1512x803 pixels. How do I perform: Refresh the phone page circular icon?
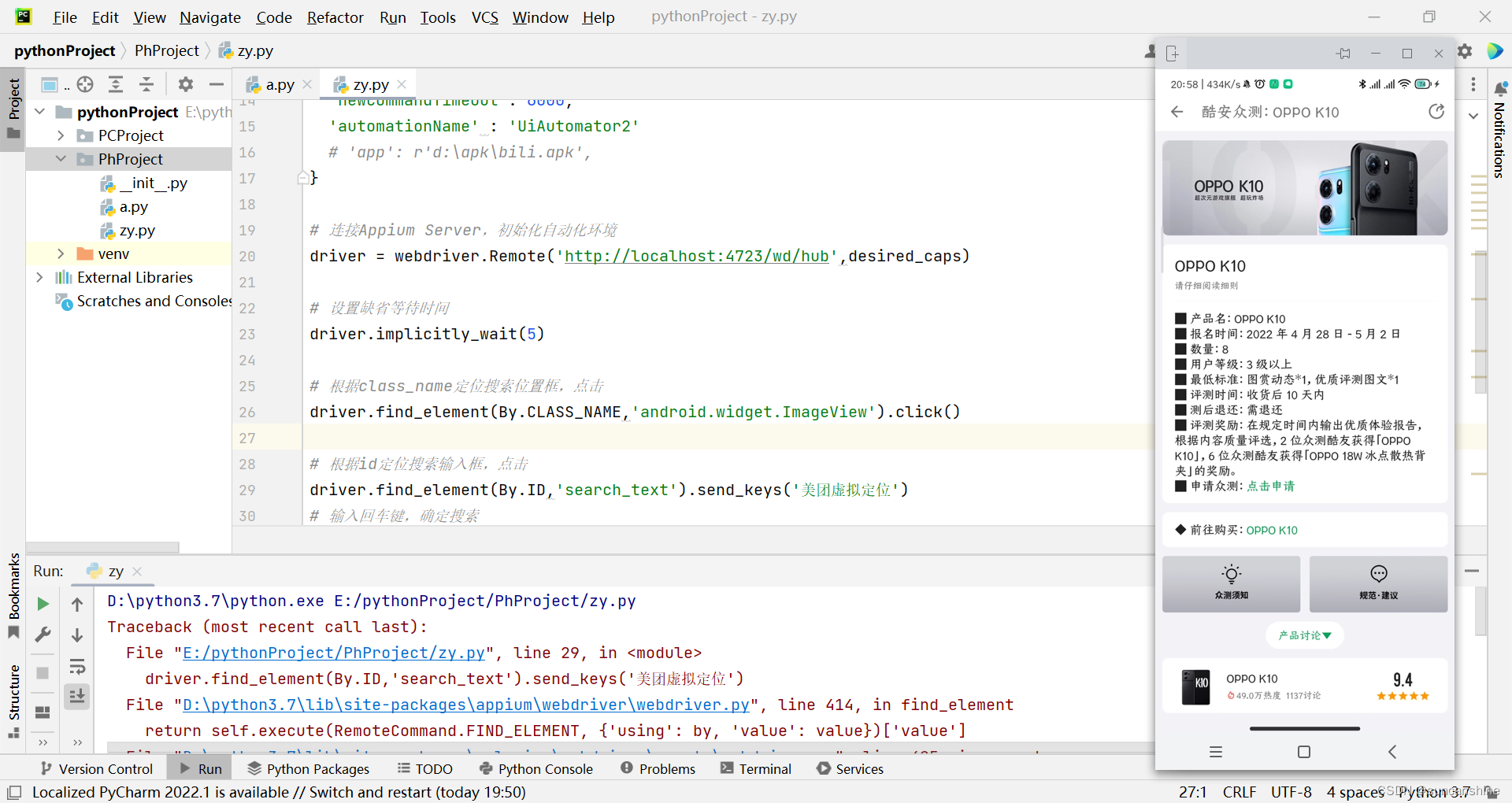1436,112
